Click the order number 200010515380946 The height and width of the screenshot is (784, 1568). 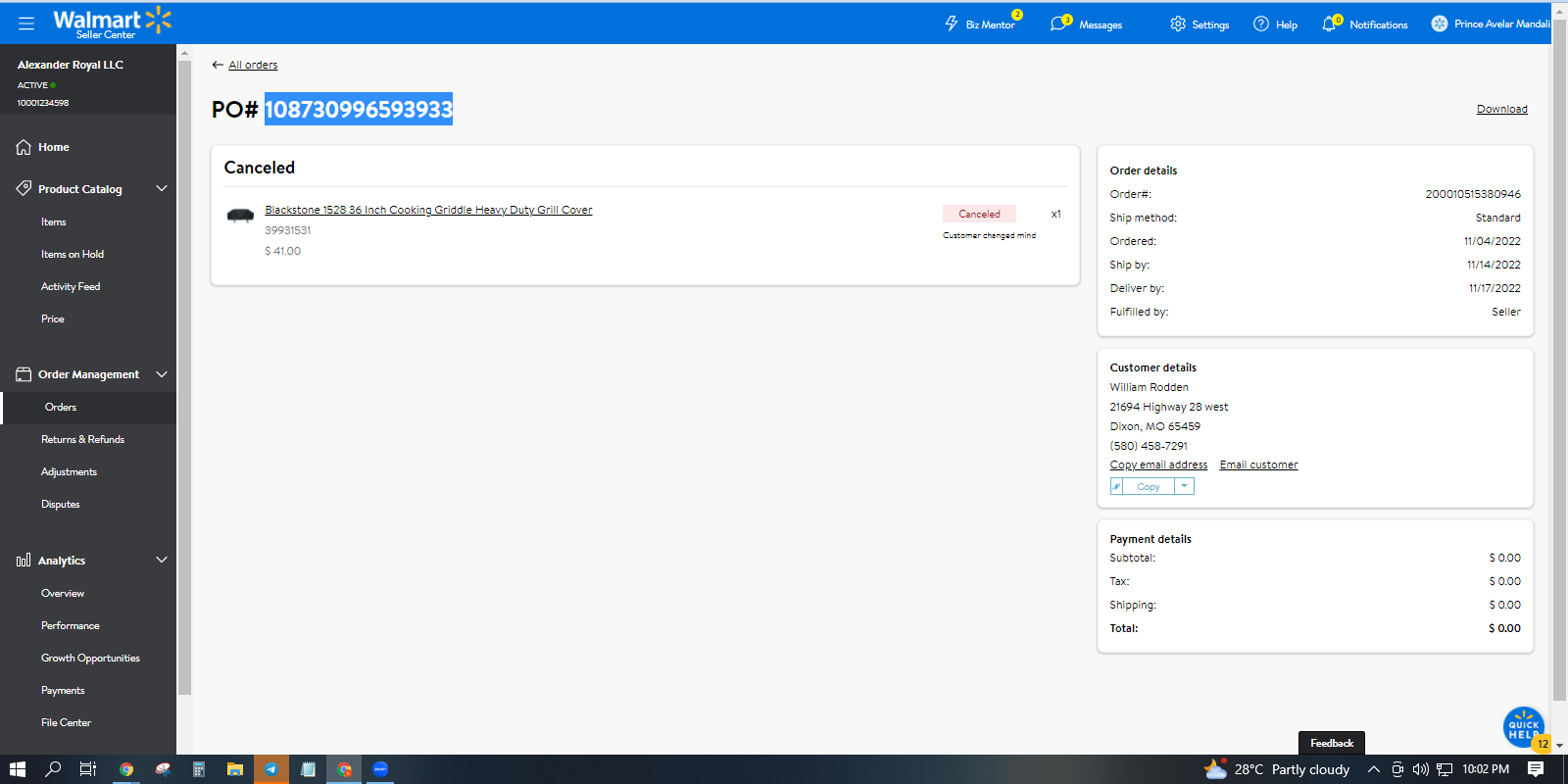tap(1473, 194)
